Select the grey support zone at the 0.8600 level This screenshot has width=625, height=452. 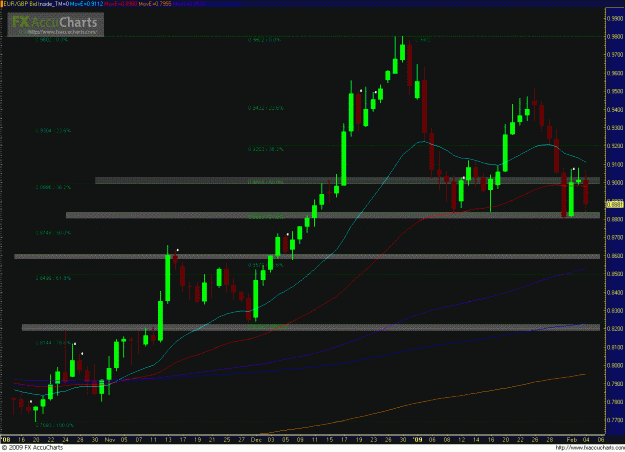307,257
